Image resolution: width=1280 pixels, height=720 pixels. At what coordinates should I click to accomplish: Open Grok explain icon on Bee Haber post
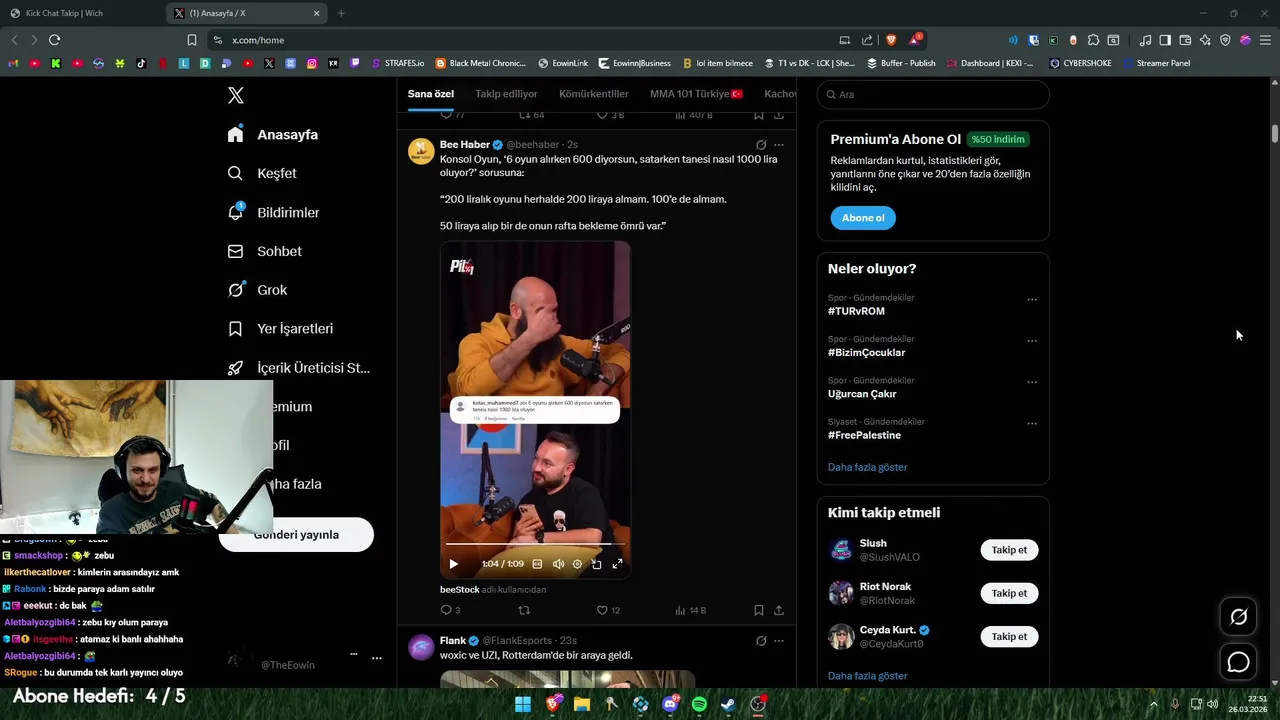click(x=761, y=145)
